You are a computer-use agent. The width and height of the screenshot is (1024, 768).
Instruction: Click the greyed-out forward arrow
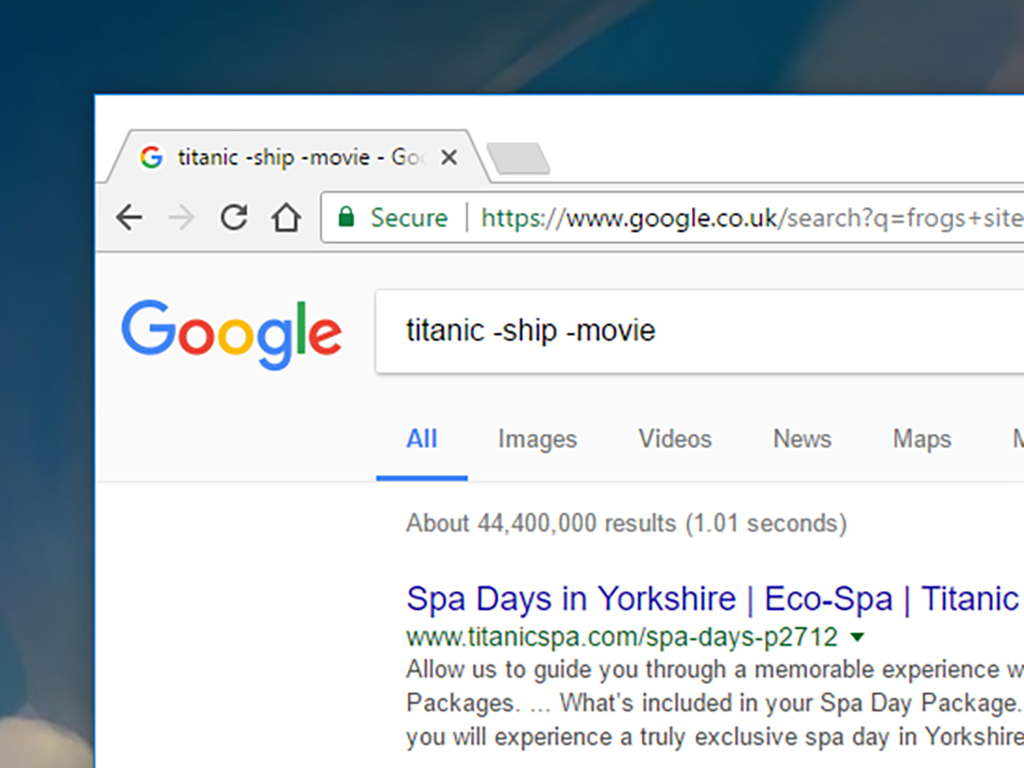point(181,218)
